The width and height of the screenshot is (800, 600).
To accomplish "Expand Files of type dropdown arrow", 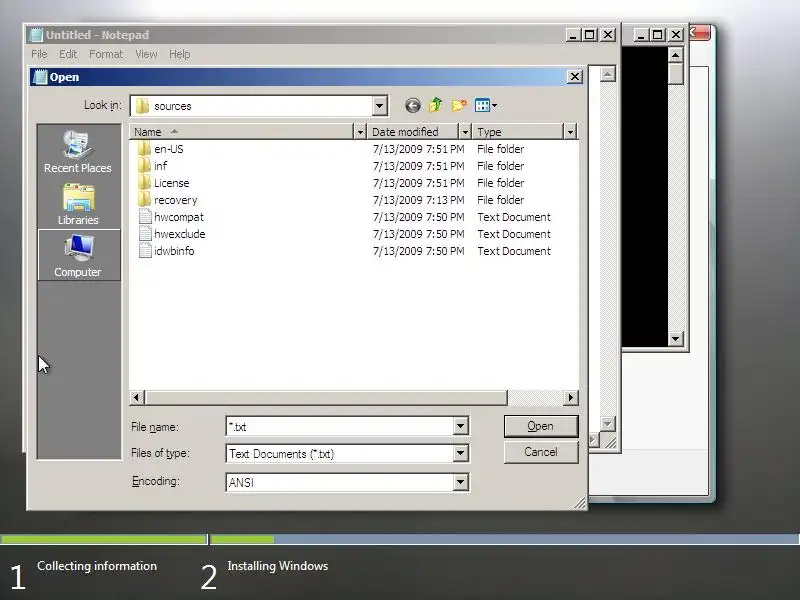I will point(460,453).
